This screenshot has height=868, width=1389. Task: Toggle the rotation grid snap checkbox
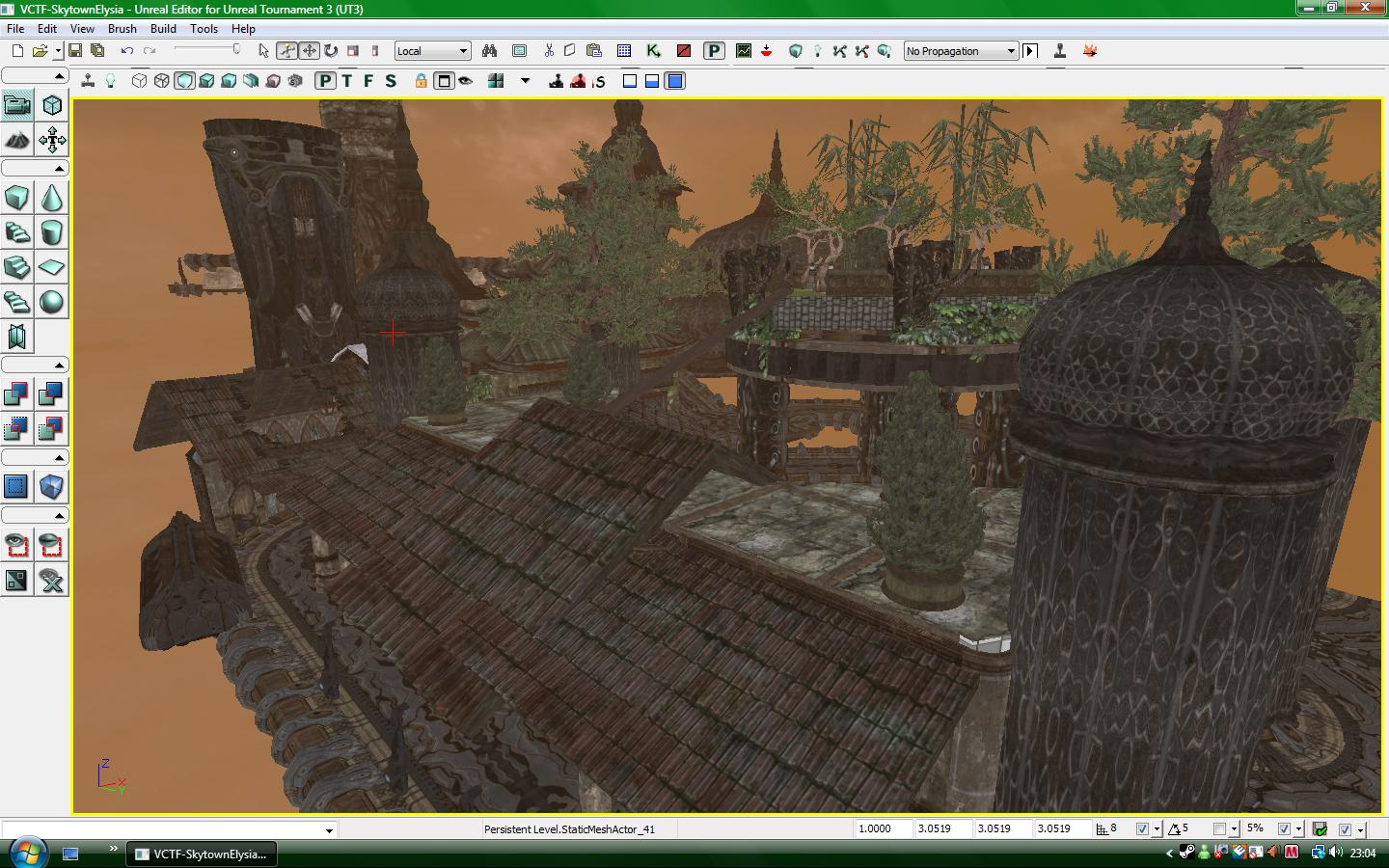click(x=1217, y=827)
